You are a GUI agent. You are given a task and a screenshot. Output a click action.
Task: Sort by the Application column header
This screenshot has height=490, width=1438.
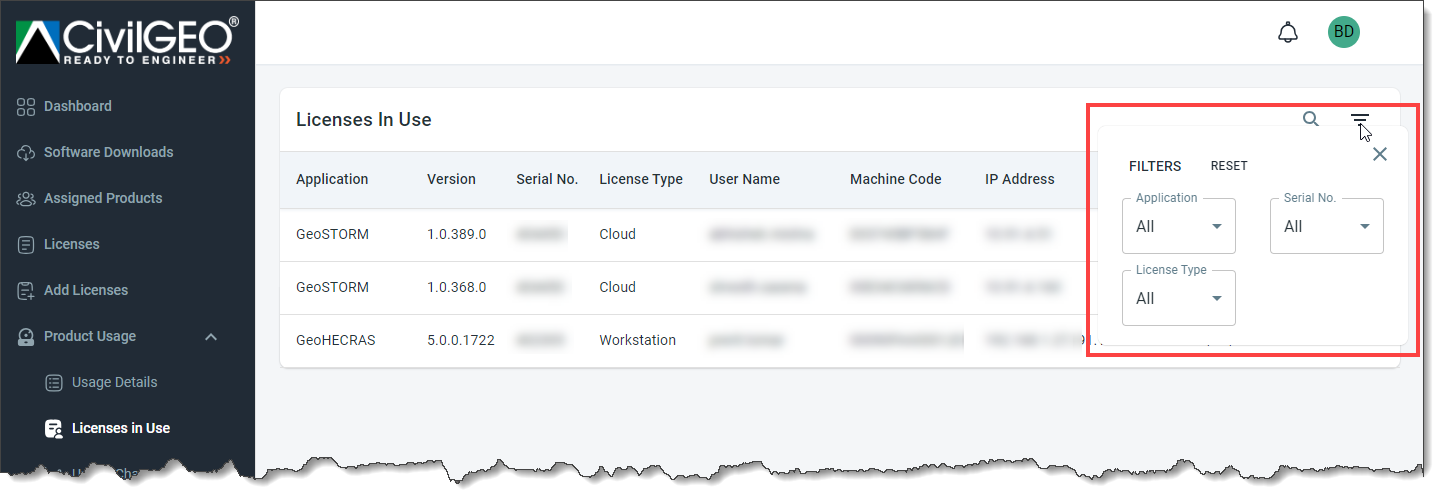coord(332,179)
